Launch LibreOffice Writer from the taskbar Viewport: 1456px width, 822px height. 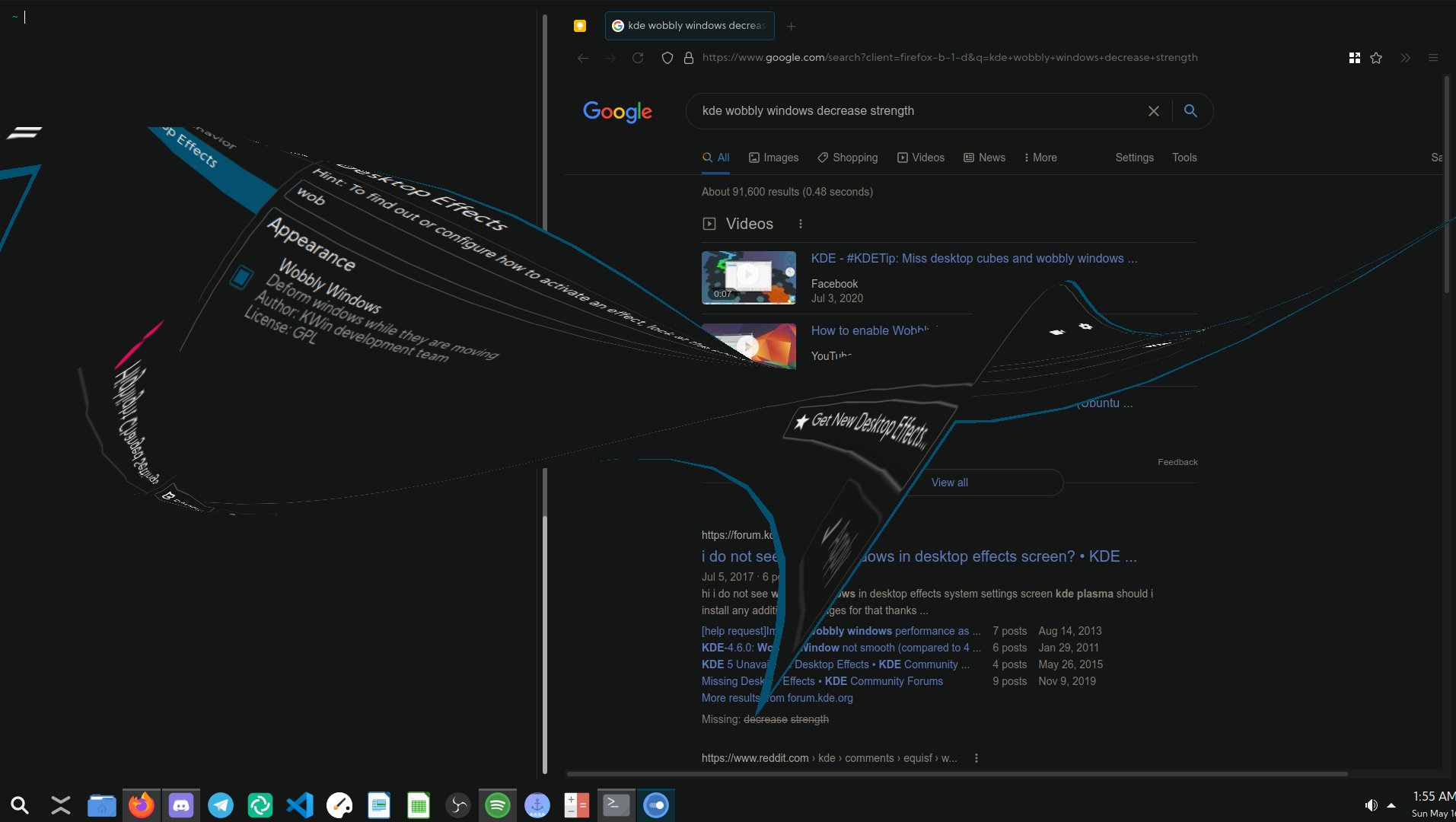pos(379,805)
